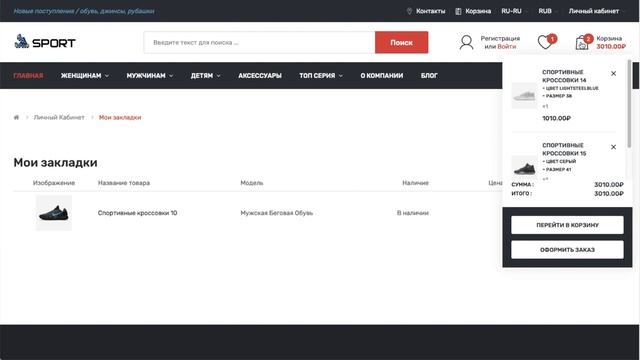Click the Новые поступления promo text
Screen dimensions: 640x360
click(x=84, y=11)
